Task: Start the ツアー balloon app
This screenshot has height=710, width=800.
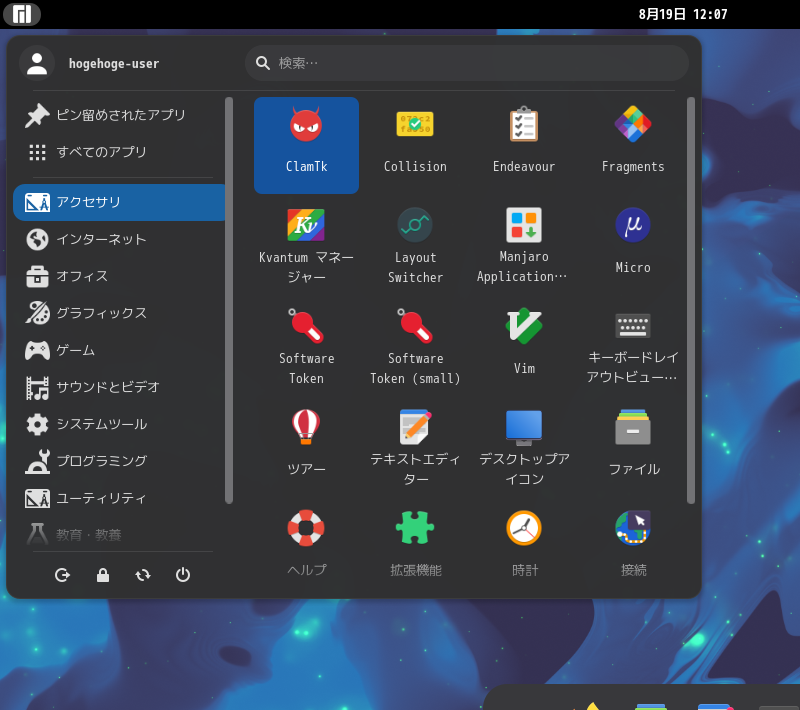Action: click(x=306, y=448)
